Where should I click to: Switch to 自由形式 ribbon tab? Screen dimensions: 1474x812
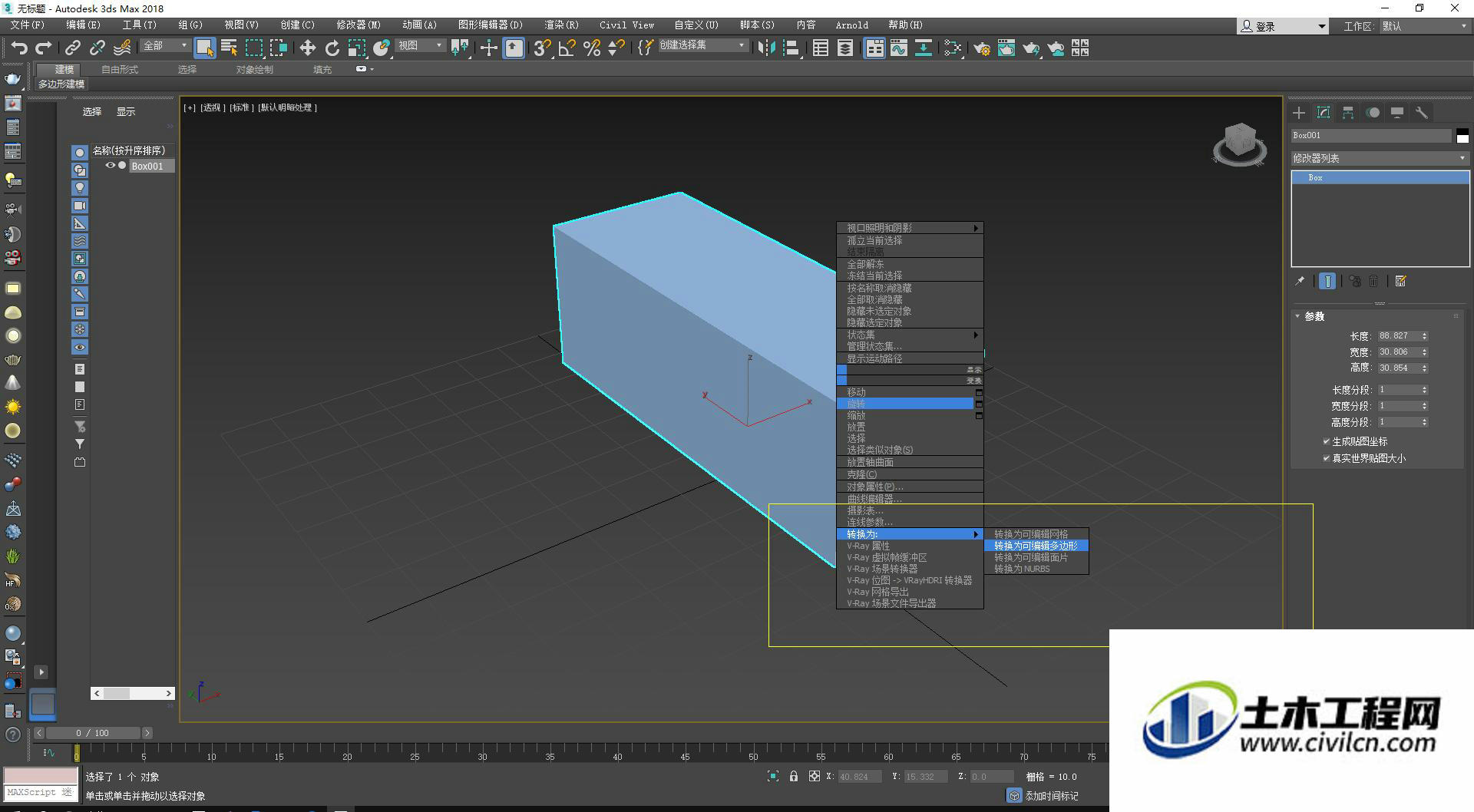pyautogui.click(x=120, y=70)
